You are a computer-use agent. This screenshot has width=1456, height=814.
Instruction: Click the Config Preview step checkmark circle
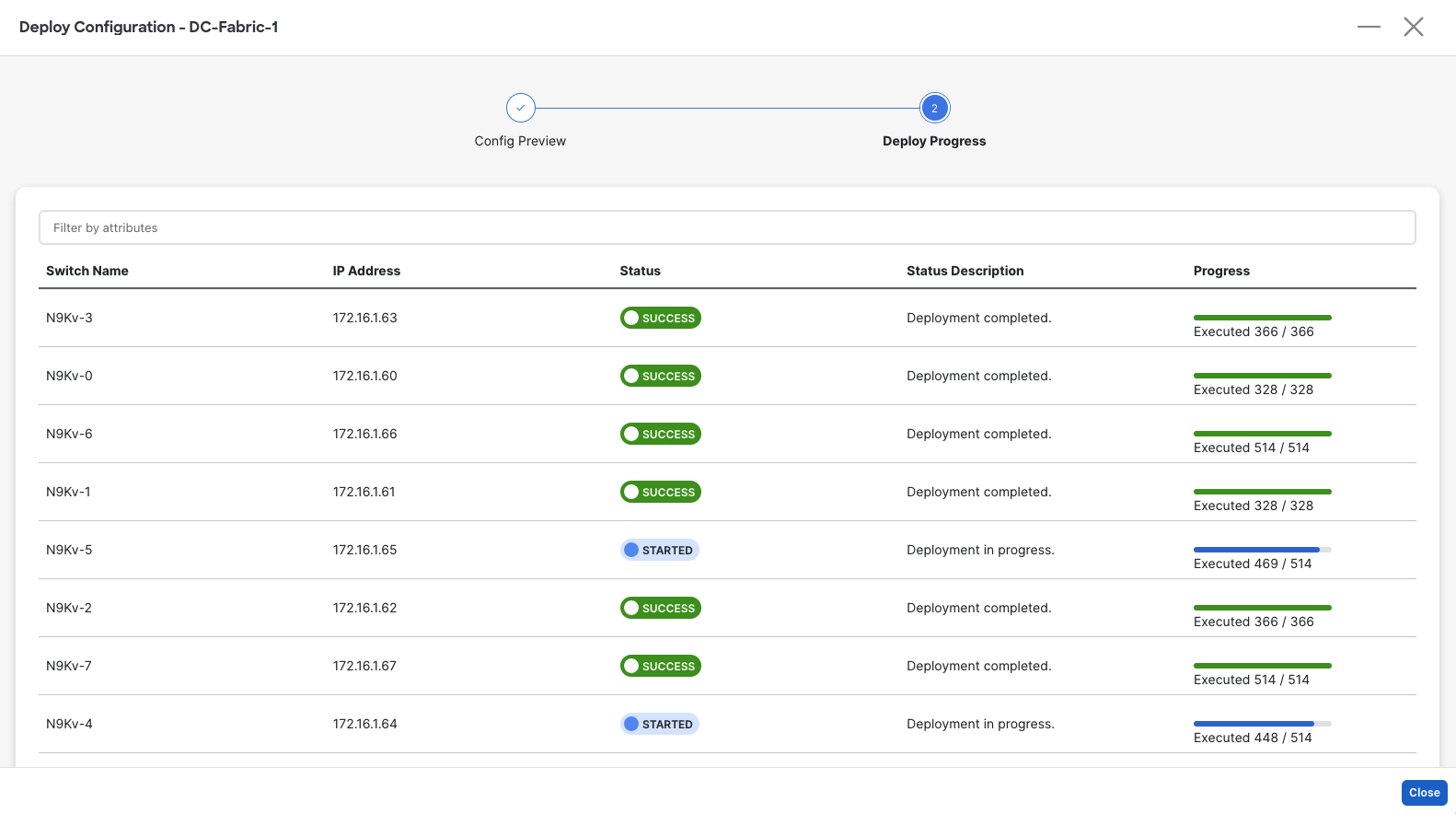(520, 108)
